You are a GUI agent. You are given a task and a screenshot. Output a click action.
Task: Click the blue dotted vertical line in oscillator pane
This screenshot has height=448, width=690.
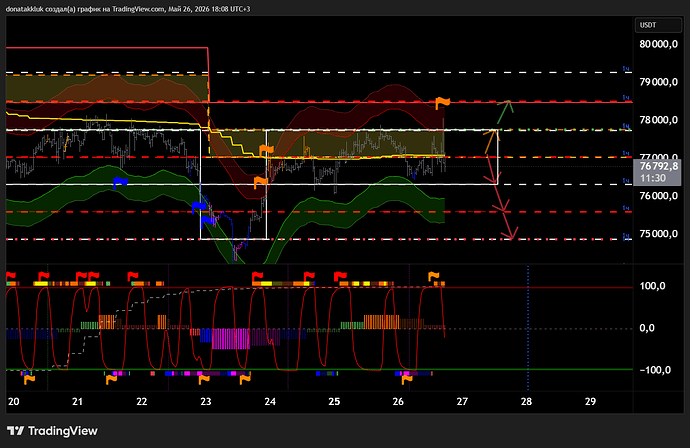(x=528, y=328)
